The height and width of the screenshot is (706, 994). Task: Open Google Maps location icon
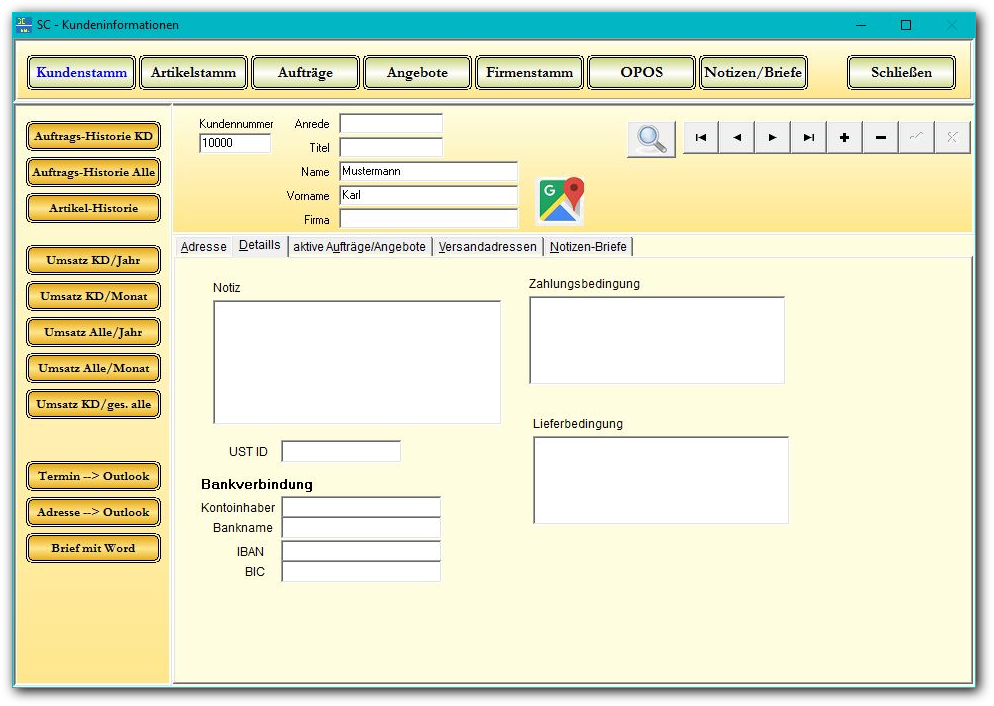click(560, 200)
